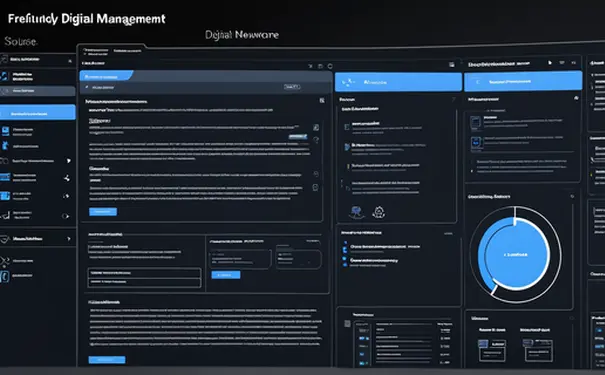Click the recycling arrows icon in the middle panel
The width and height of the screenshot is (605, 375).
coord(379,212)
